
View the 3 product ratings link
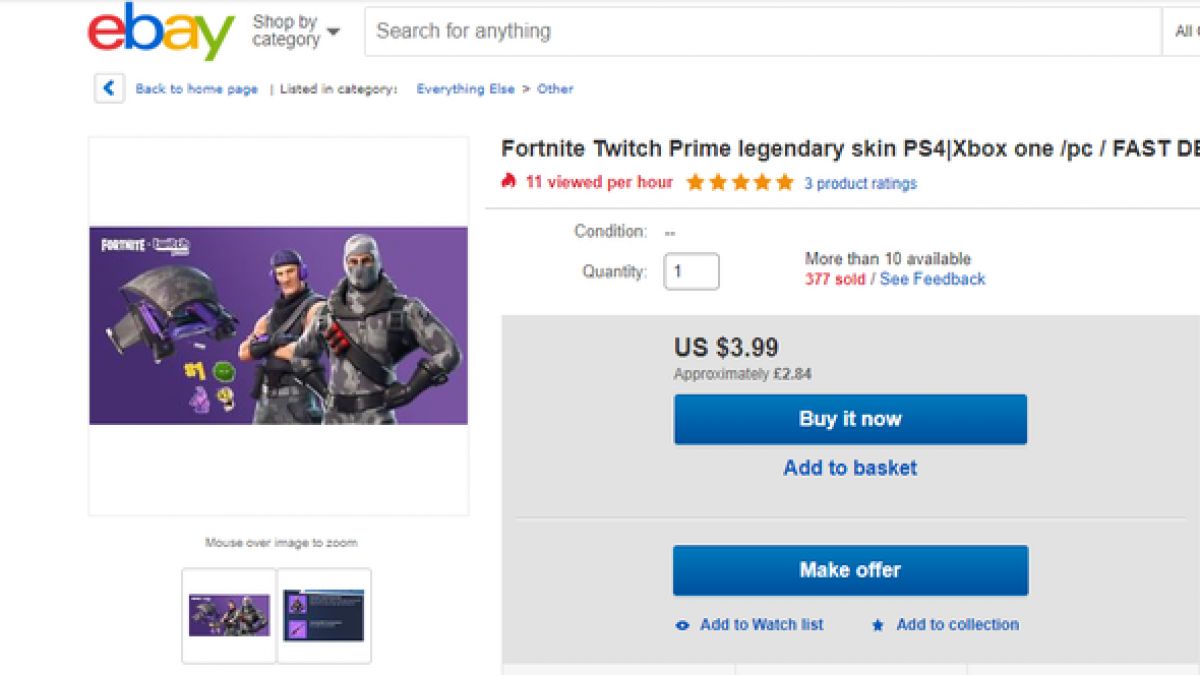[x=860, y=183]
